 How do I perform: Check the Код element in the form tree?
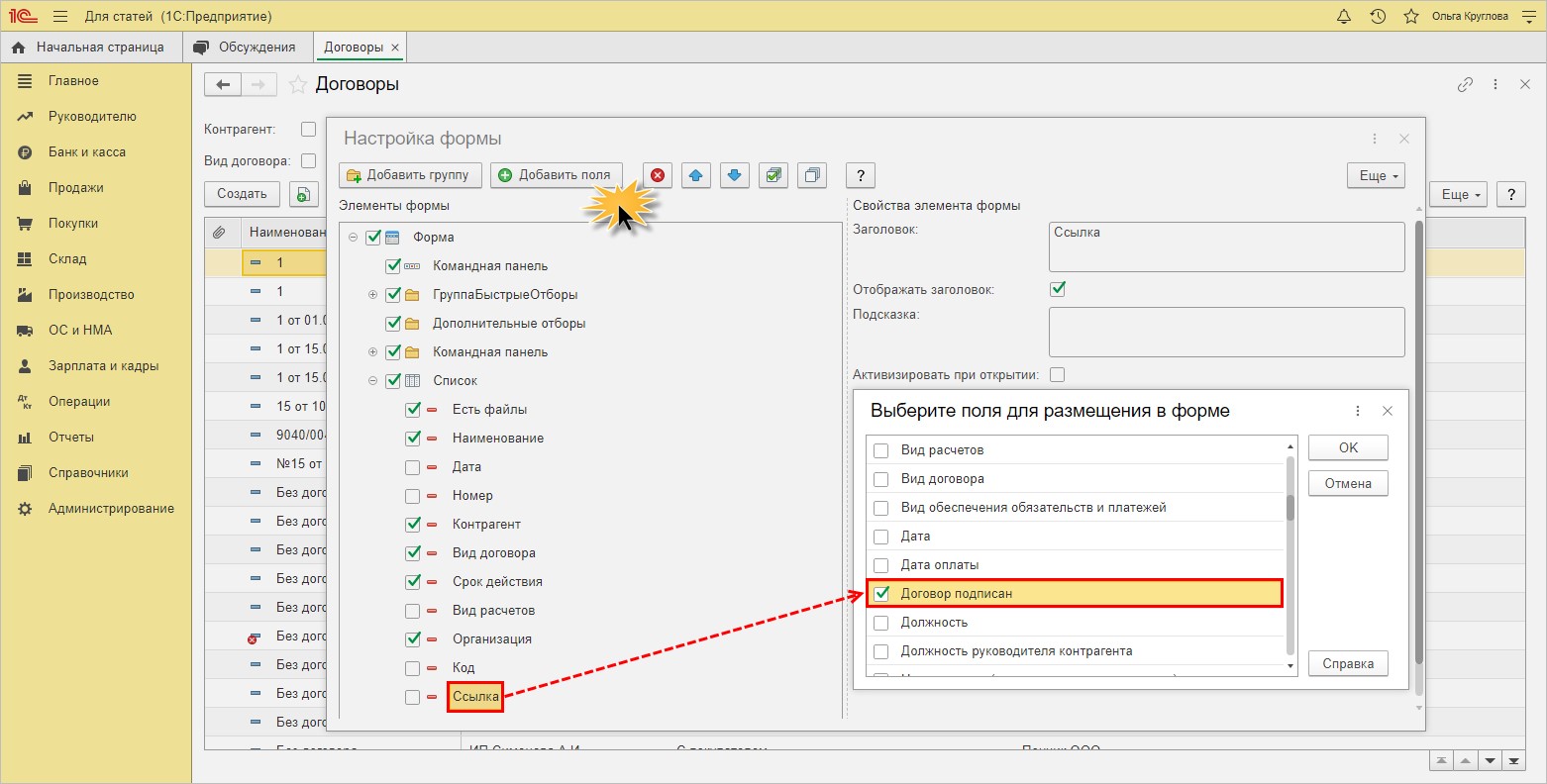[412, 668]
